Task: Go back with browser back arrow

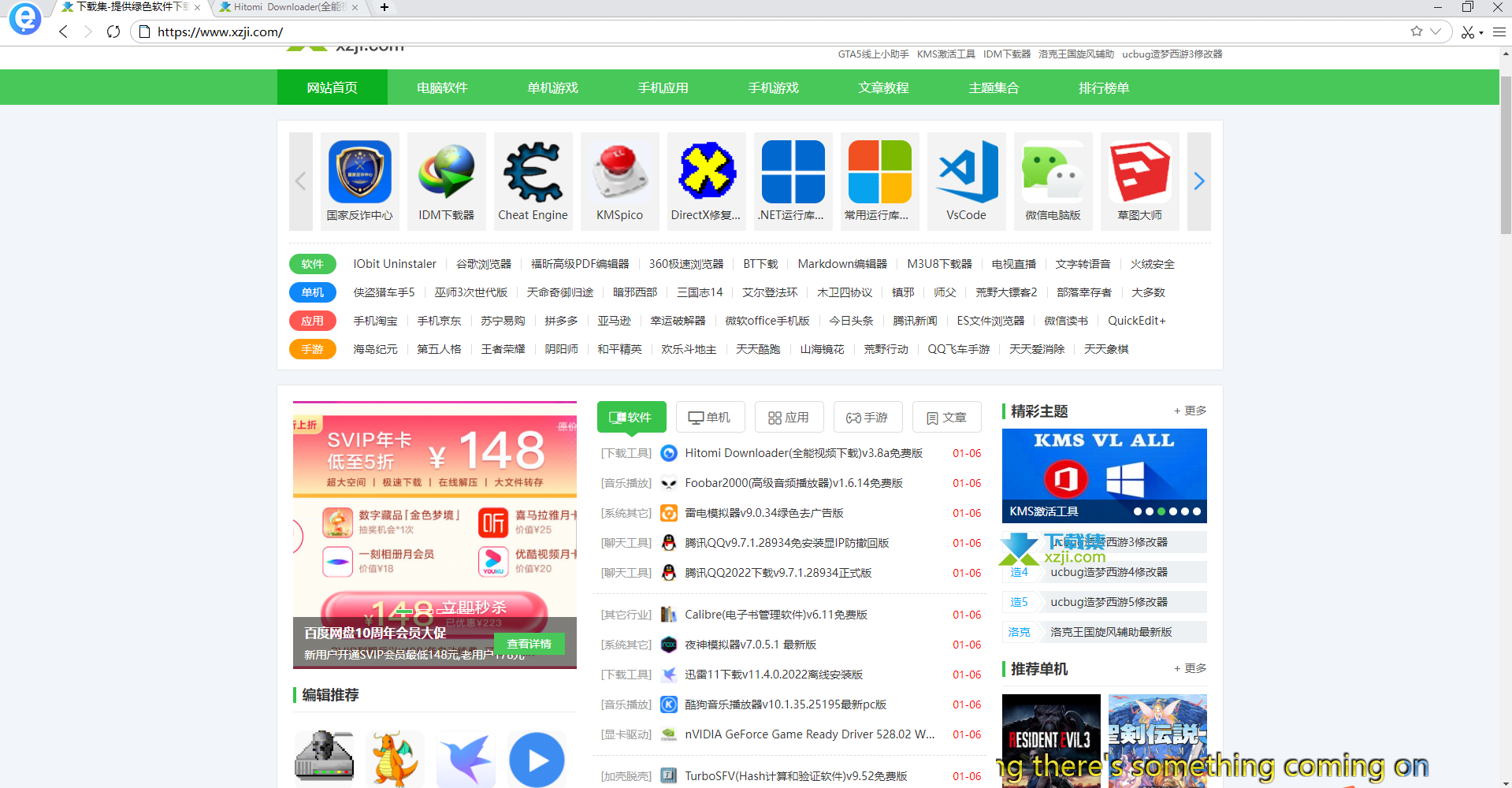Action: 64,32
